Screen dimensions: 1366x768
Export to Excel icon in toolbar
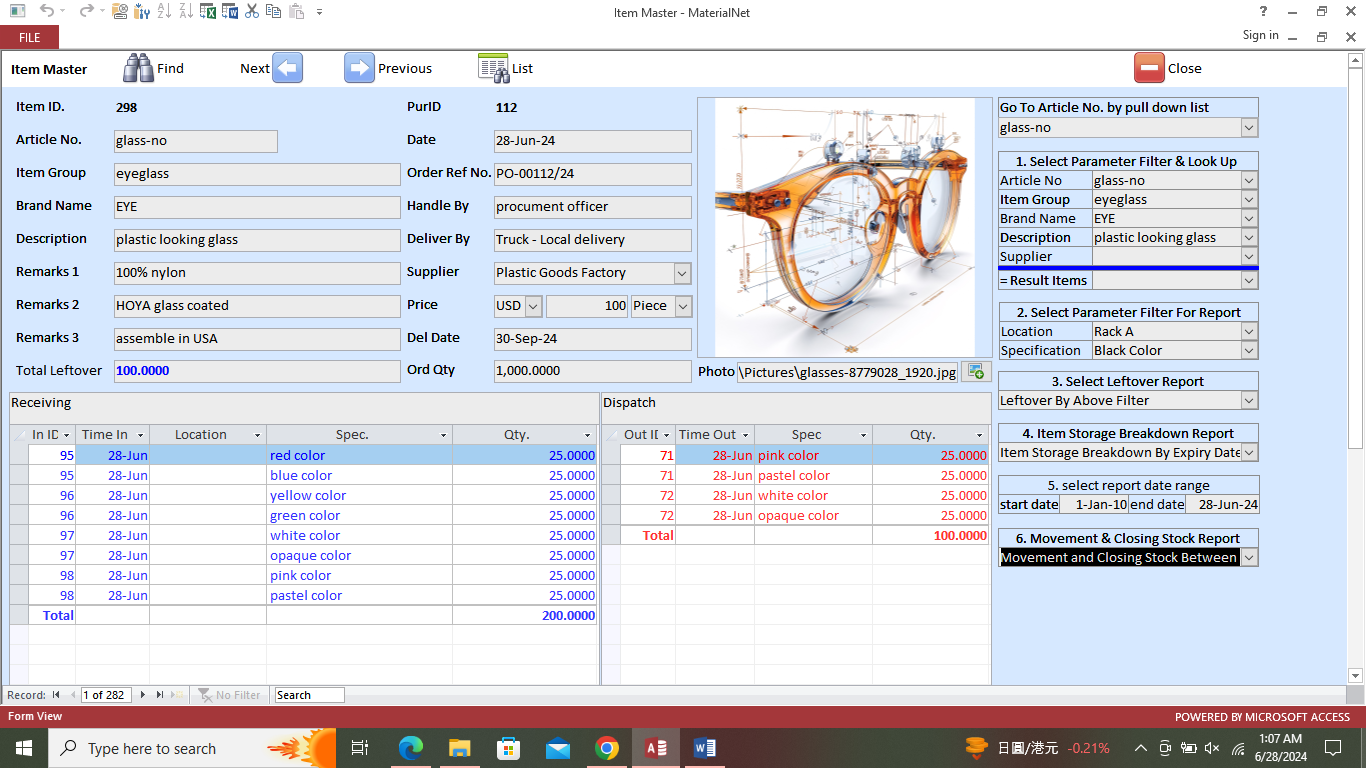[209, 12]
